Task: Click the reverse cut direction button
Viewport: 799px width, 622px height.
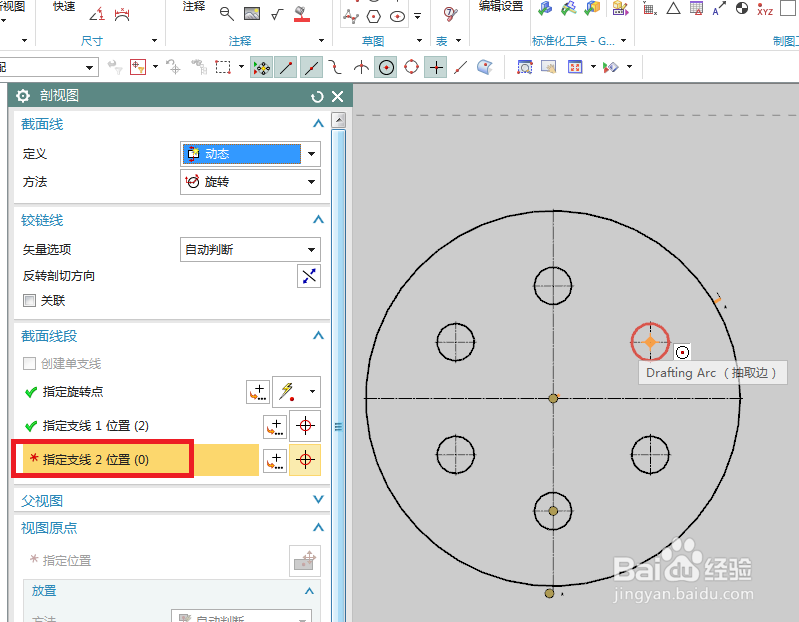Action: click(309, 276)
